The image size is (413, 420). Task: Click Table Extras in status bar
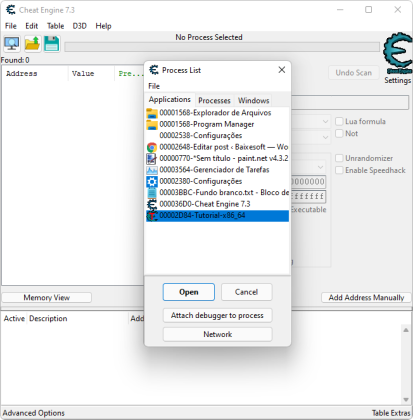[x=391, y=413]
